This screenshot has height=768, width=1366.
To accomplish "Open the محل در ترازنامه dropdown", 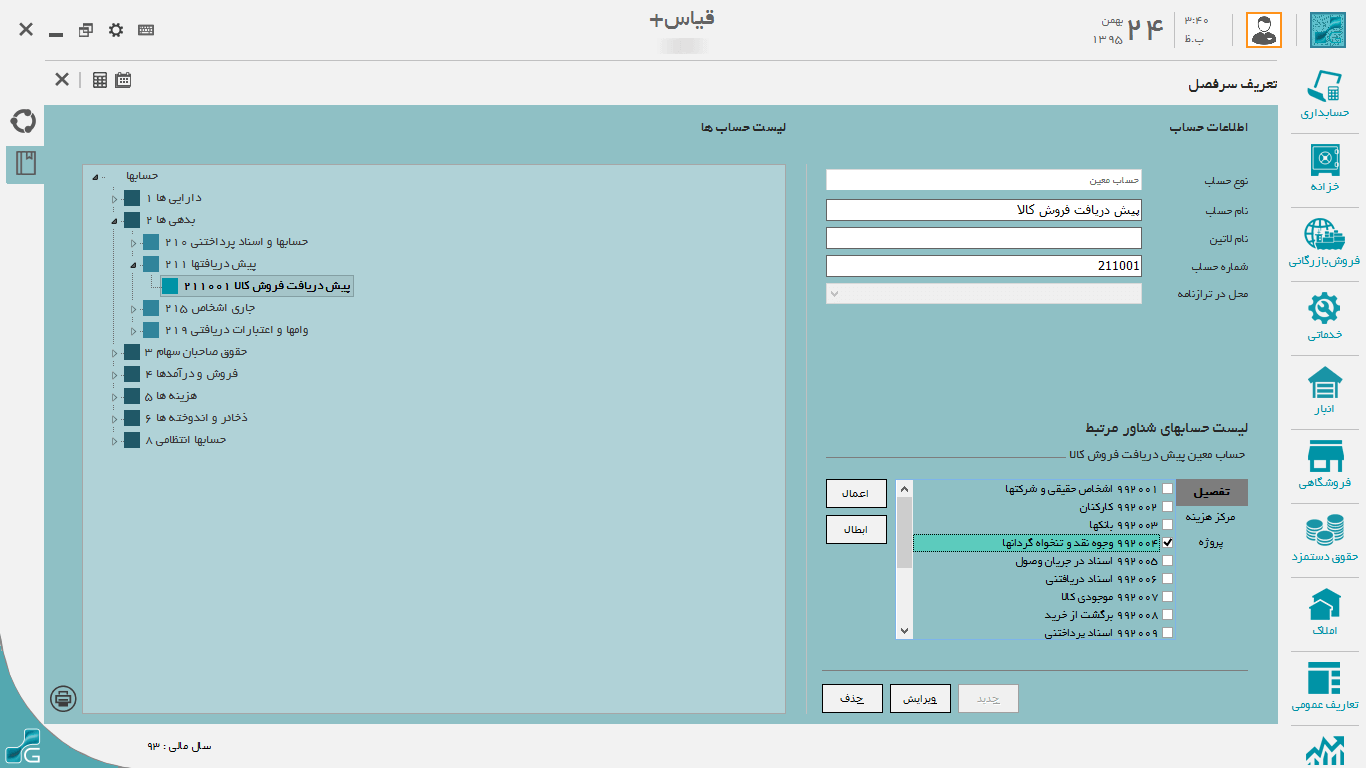I will (983, 294).
